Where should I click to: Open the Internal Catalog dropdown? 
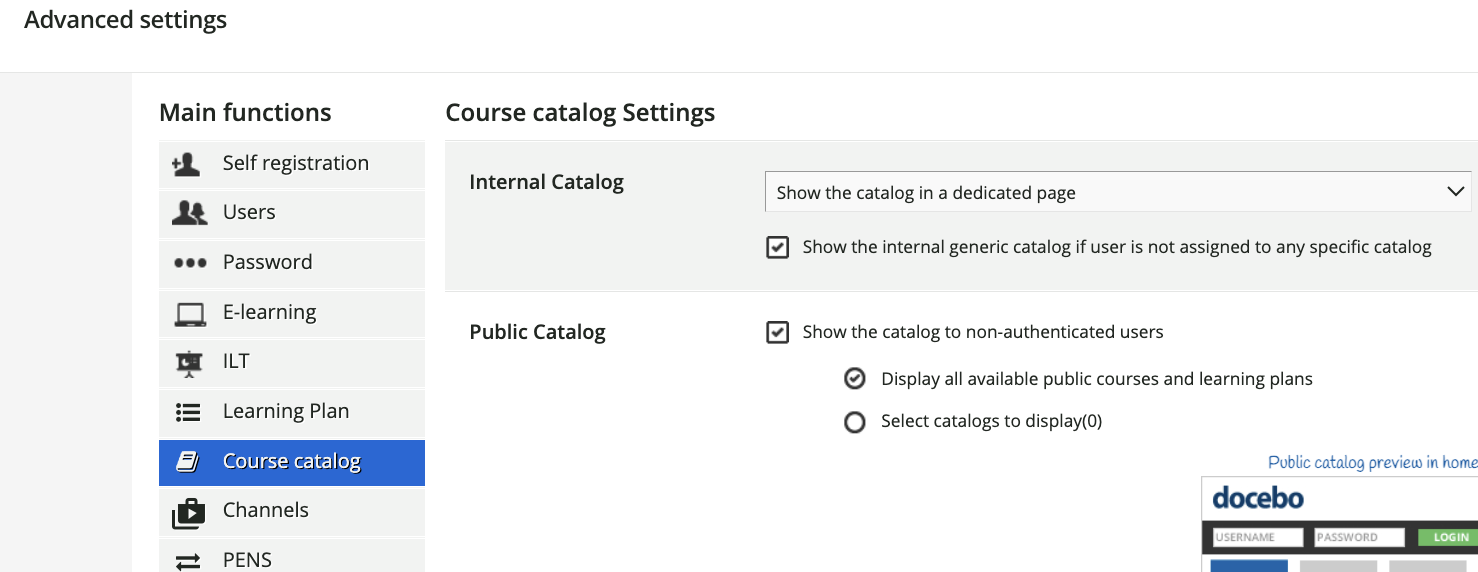point(1118,192)
